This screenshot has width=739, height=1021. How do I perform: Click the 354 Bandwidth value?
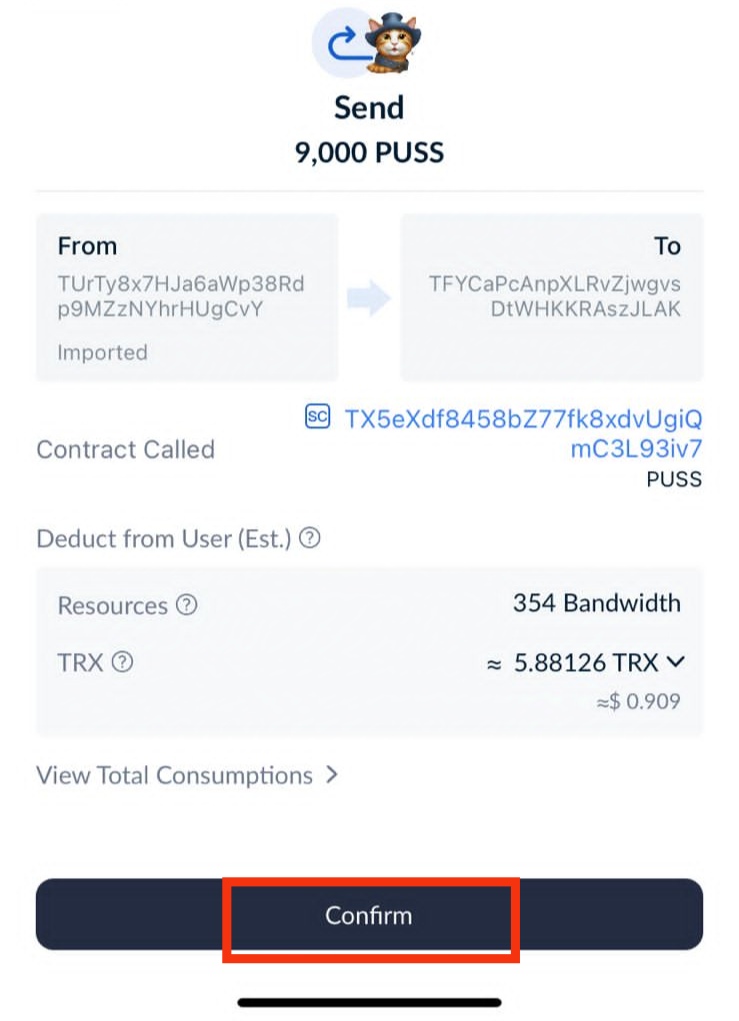tap(596, 603)
